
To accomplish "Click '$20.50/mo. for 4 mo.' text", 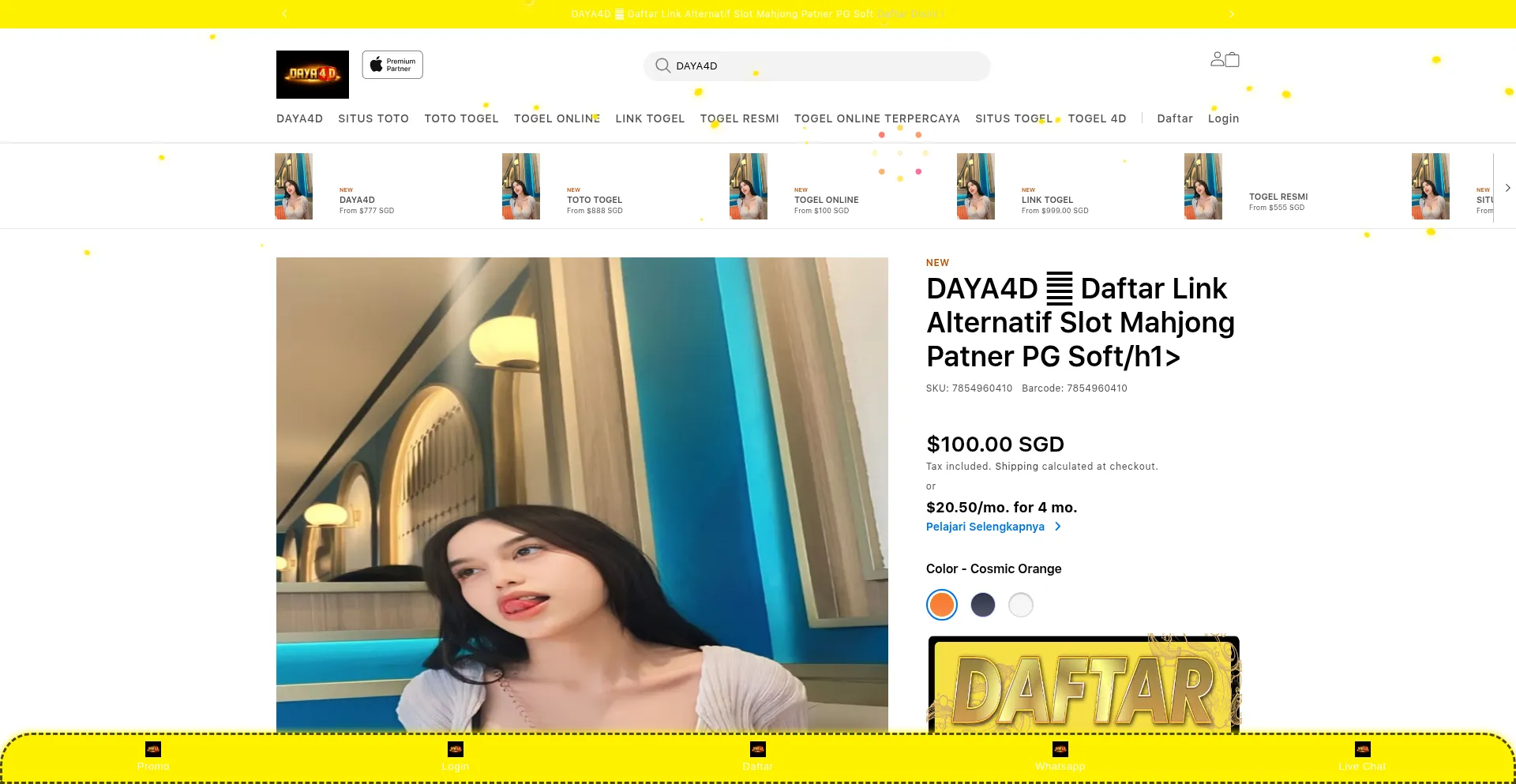I will 1001,507.
